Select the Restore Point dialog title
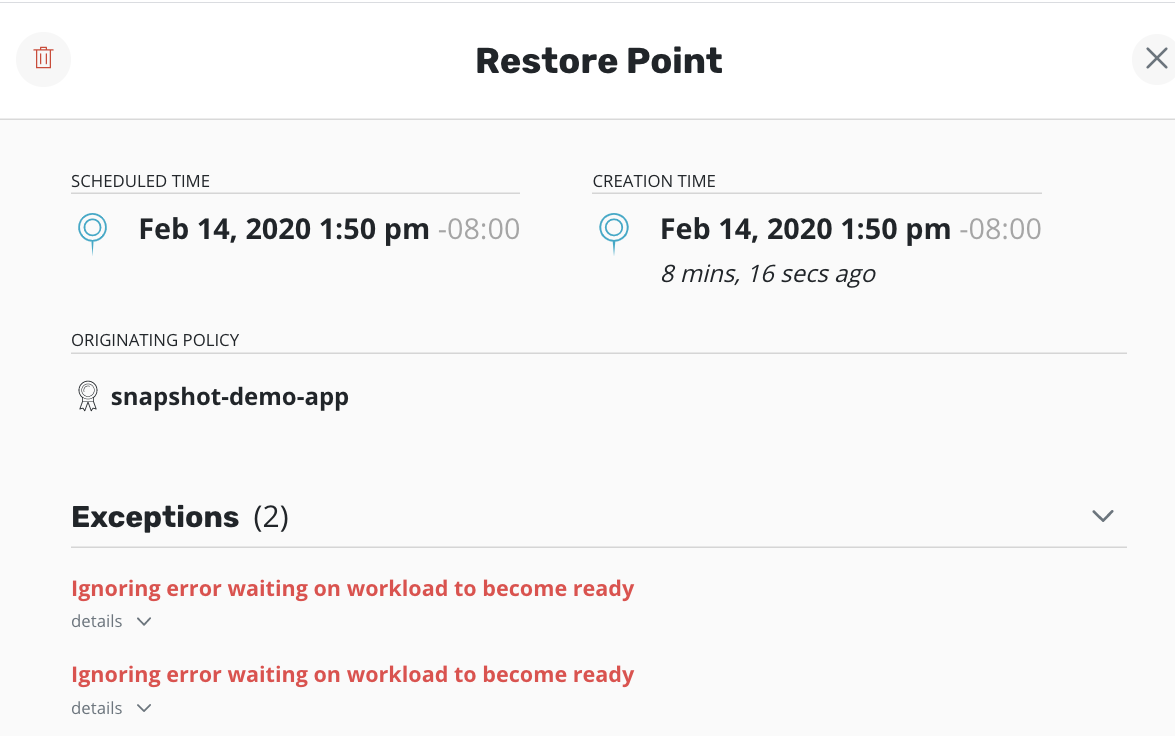The height and width of the screenshot is (736, 1175). 598,60
